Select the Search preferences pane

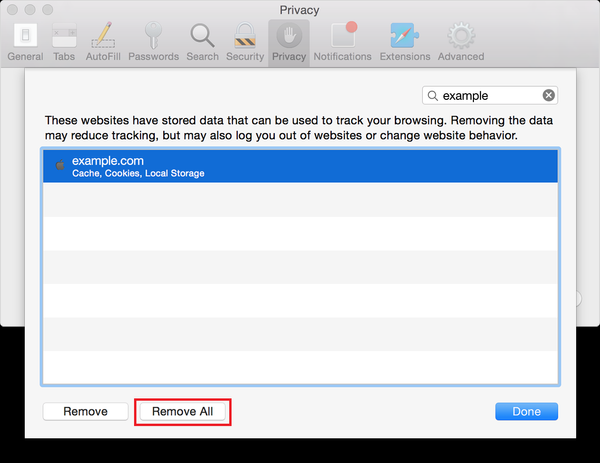[x=202, y=41]
